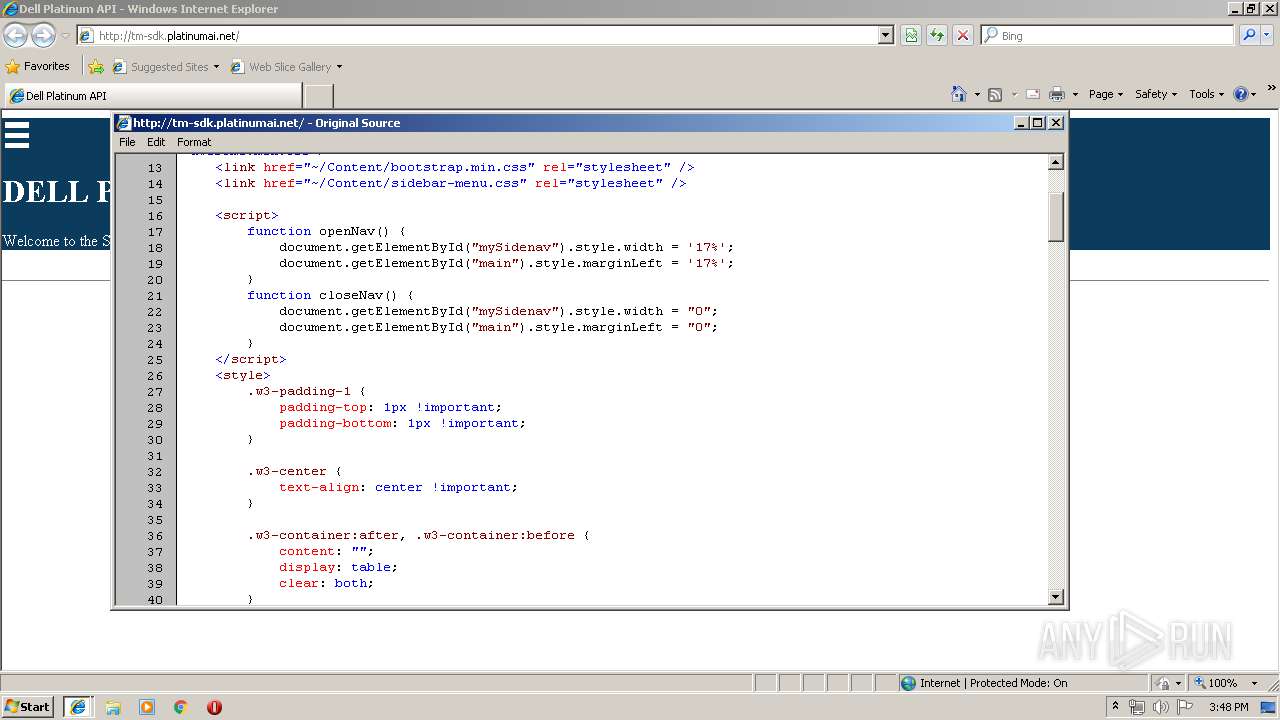The image size is (1280, 720).
Task: Click the Home icon in command bar
Action: click(x=959, y=94)
